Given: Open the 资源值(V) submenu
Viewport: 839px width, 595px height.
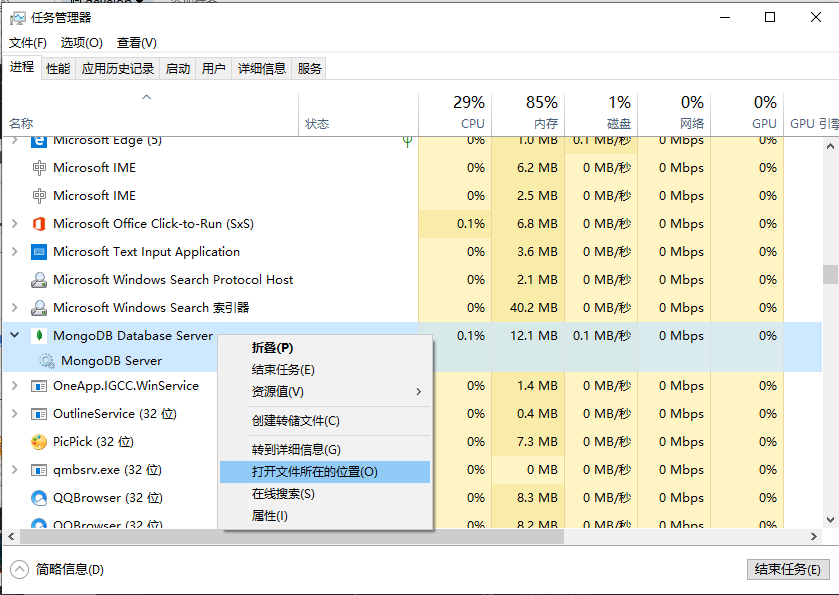Looking at the screenshot, I should pos(325,392).
